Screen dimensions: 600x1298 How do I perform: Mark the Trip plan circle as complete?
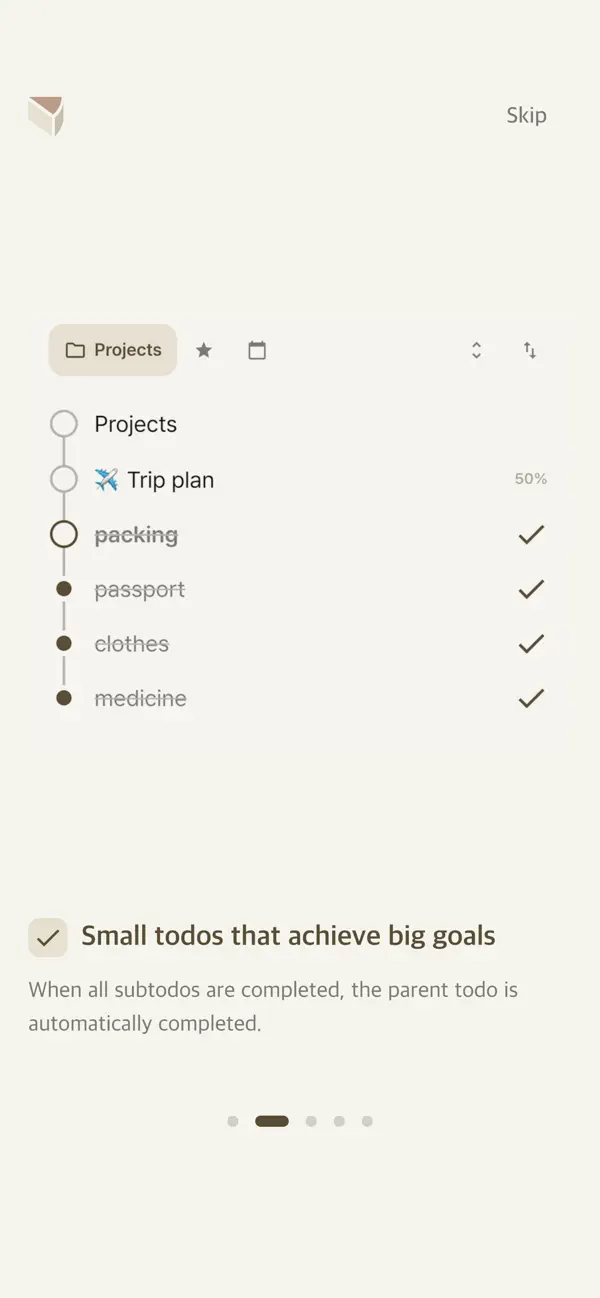pyautogui.click(x=63, y=479)
